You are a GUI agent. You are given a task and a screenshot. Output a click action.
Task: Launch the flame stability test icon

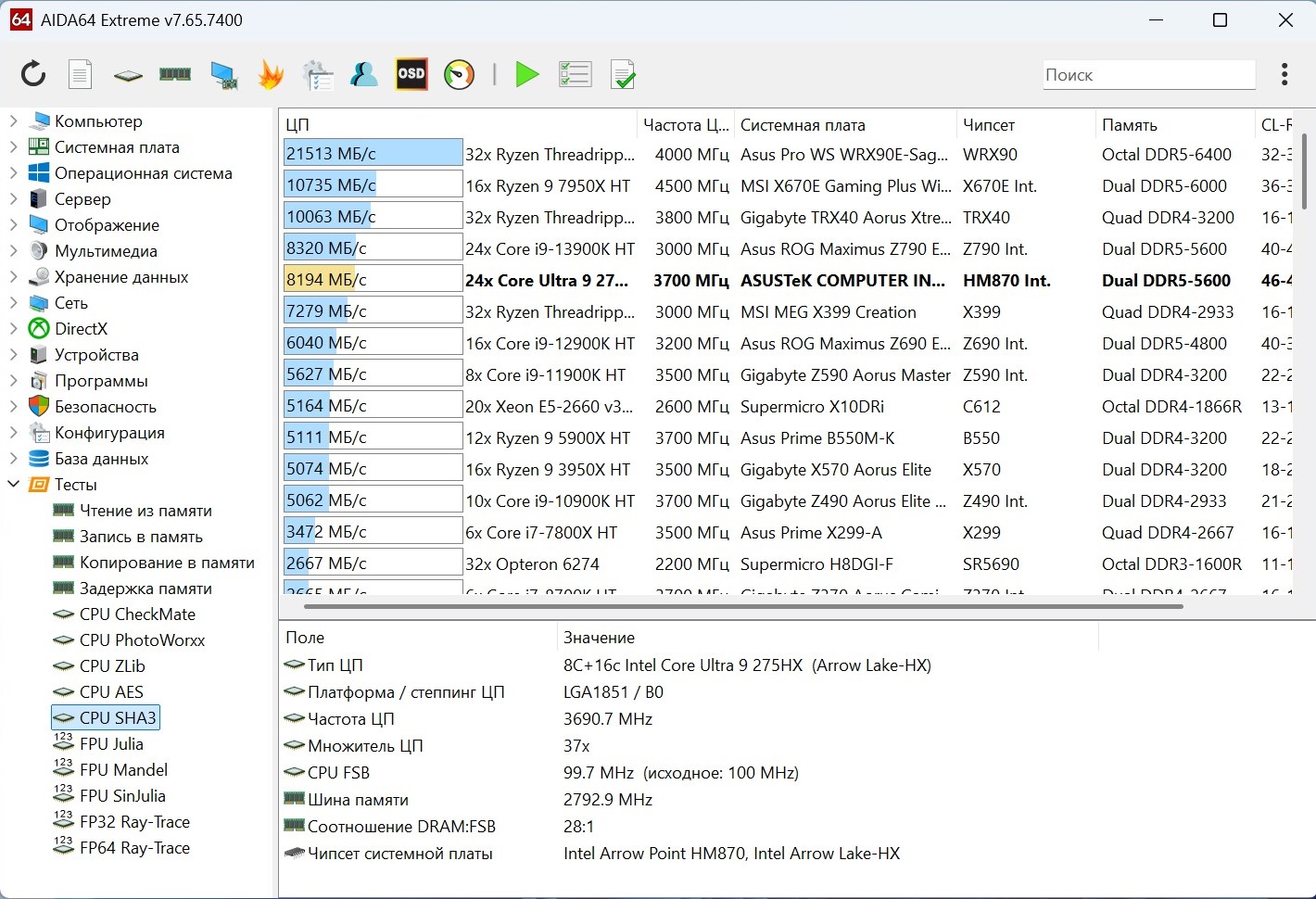pyautogui.click(x=271, y=74)
